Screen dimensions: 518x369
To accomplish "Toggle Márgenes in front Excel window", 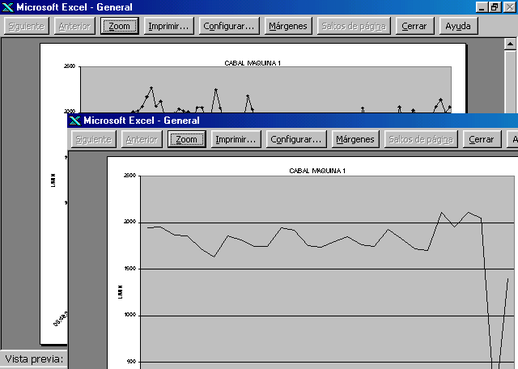I will [x=355, y=139].
